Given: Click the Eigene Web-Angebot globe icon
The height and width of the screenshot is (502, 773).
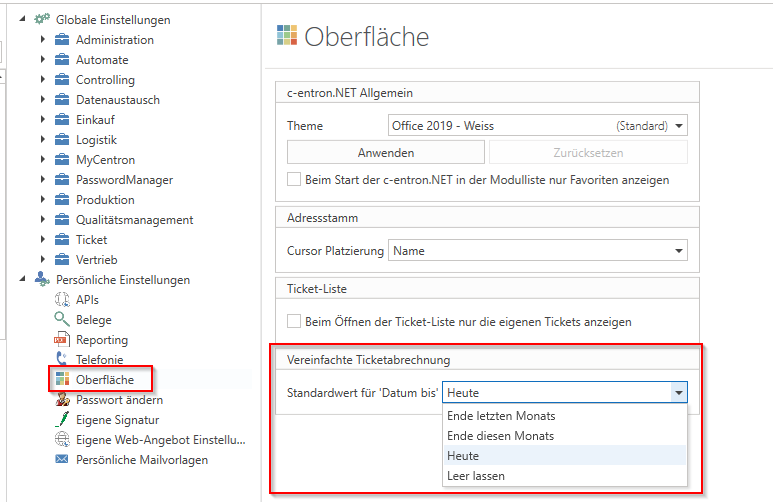Looking at the screenshot, I should click(61, 440).
